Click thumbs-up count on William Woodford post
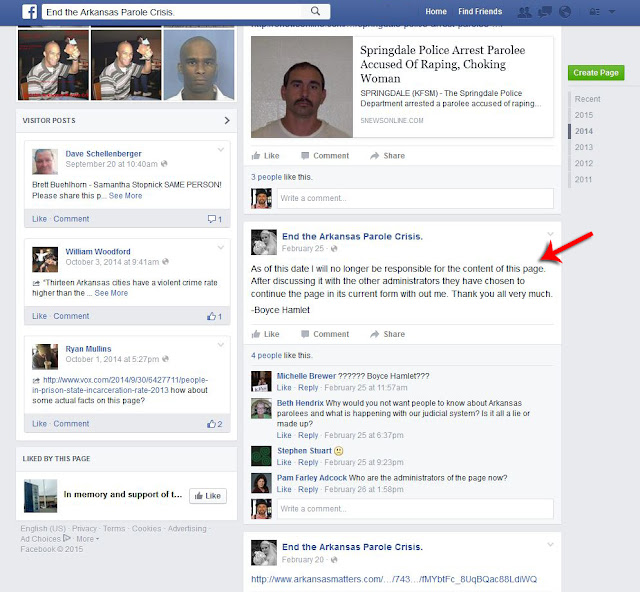Screen dimensions: 640x592 [214, 316]
